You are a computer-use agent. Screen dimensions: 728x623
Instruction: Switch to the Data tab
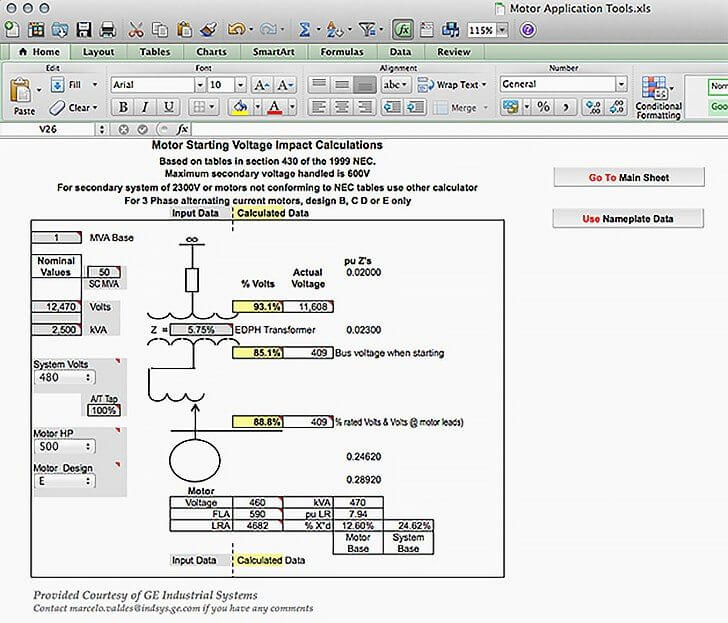[x=400, y=52]
